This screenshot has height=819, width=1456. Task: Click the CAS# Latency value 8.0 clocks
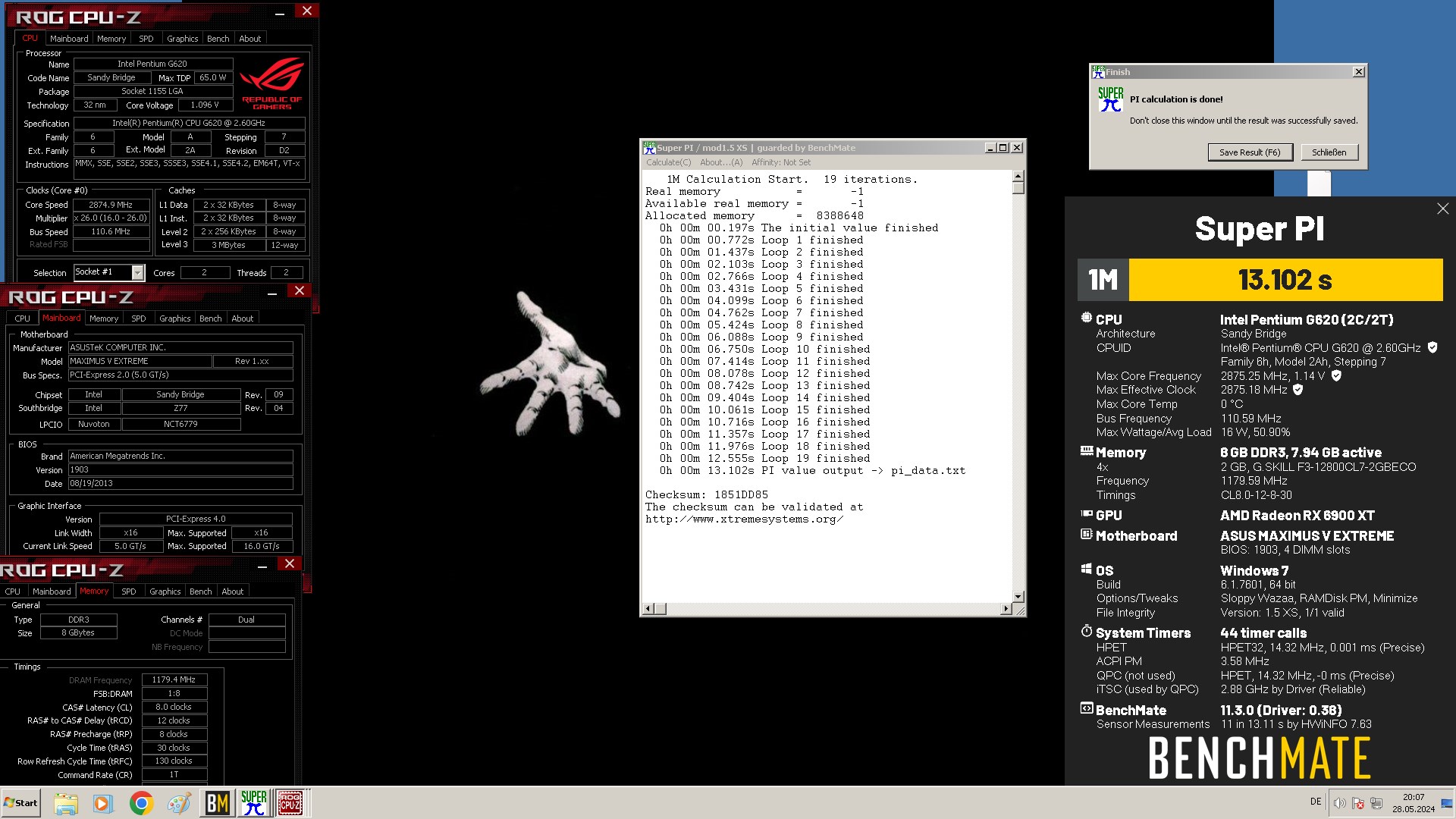tap(174, 708)
